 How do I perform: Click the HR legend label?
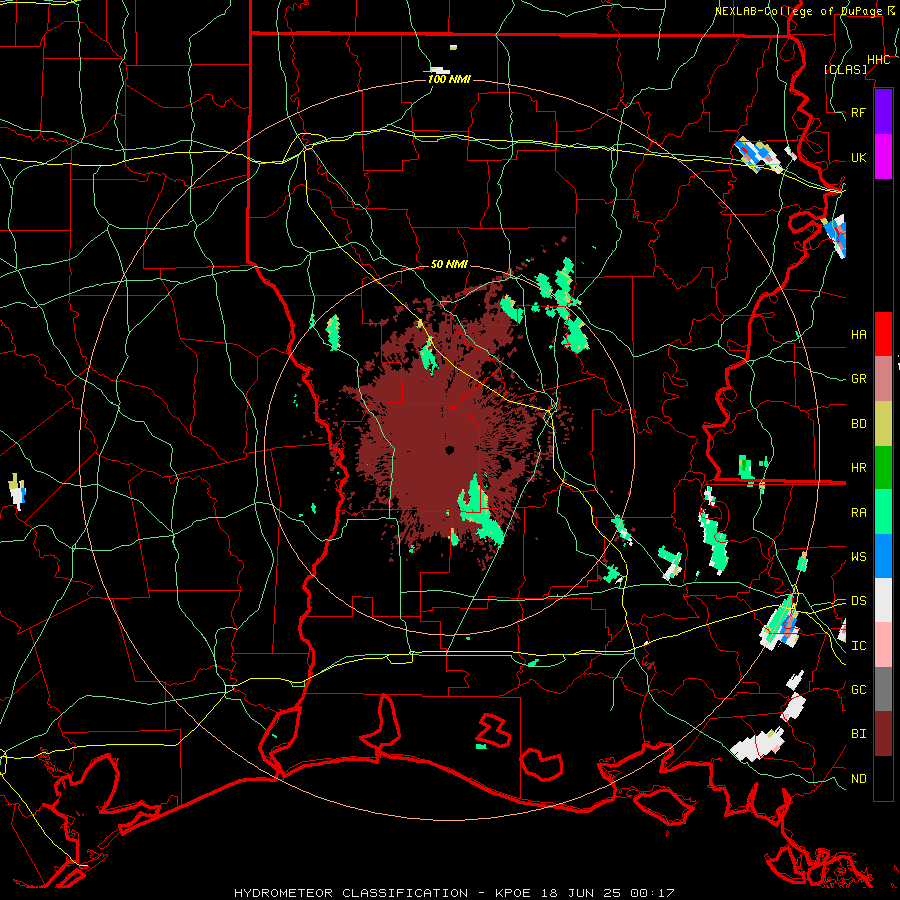coord(859,468)
